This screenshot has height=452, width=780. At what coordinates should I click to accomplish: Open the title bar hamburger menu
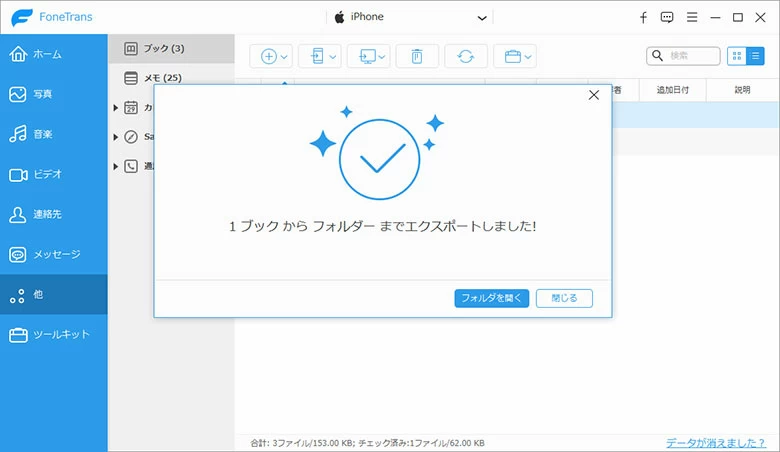(x=691, y=17)
